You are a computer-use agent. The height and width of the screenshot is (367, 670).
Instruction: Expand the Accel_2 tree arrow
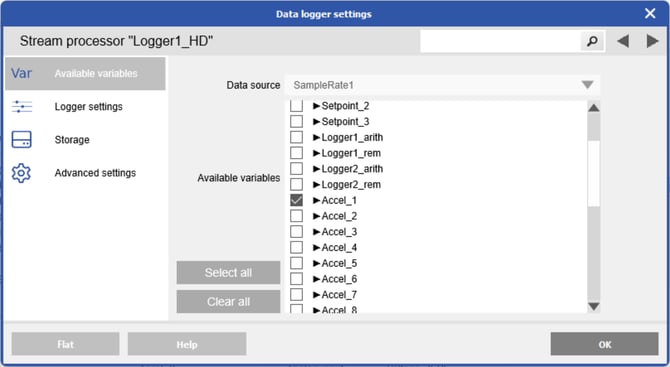(317, 216)
